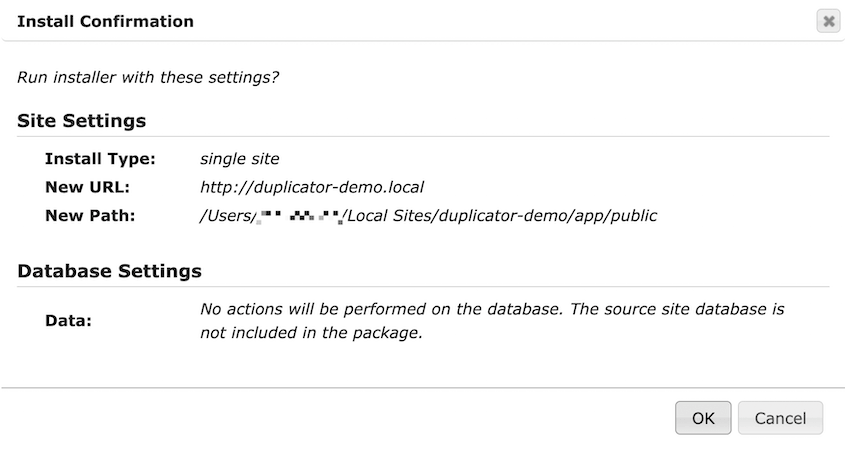Click the Install Type label
Image resolution: width=845 pixels, height=451 pixels.
pyautogui.click(x=100, y=158)
